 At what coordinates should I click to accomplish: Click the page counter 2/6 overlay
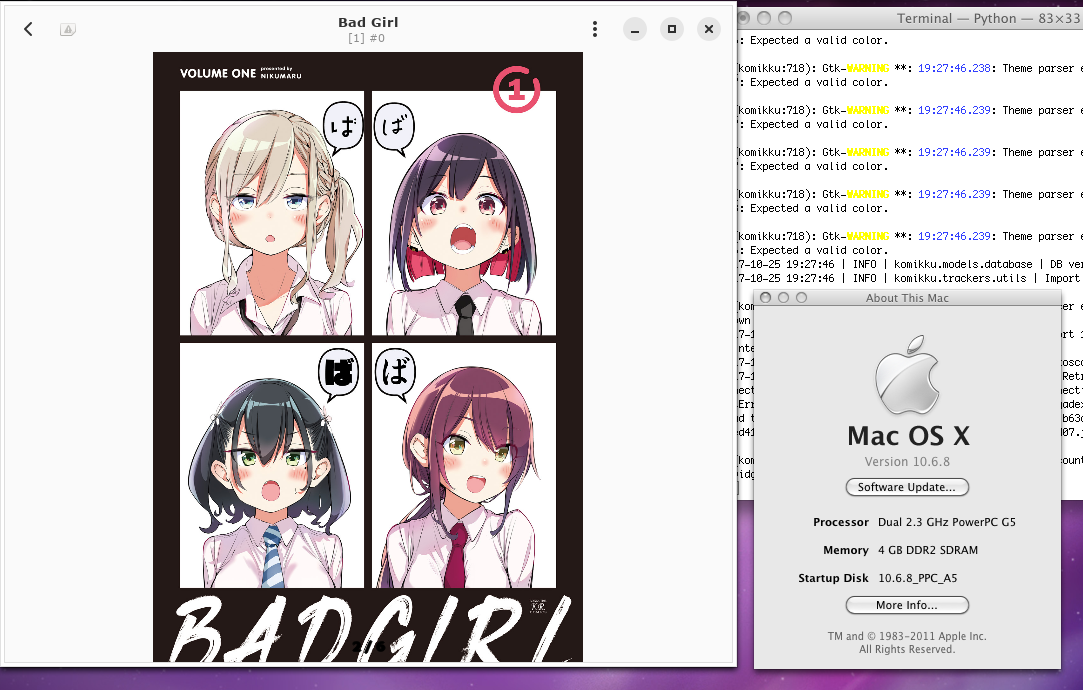tap(368, 645)
